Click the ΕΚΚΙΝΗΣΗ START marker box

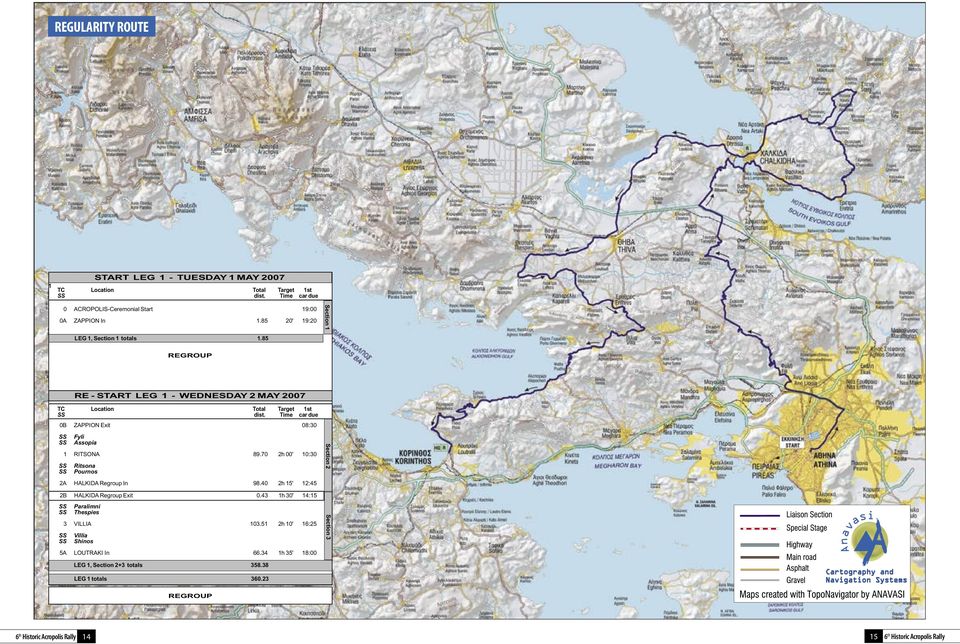(x=792, y=442)
